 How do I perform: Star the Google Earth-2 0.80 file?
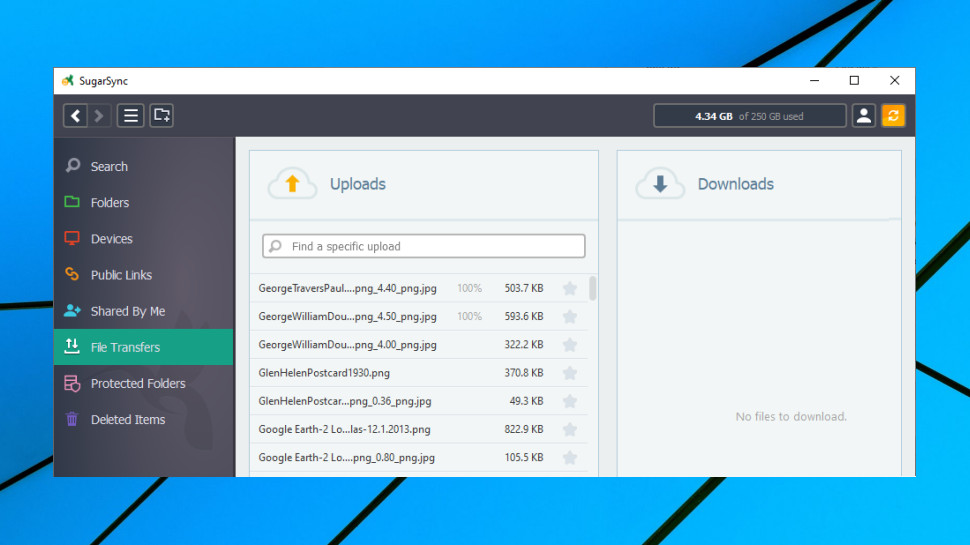coord(570,458)
